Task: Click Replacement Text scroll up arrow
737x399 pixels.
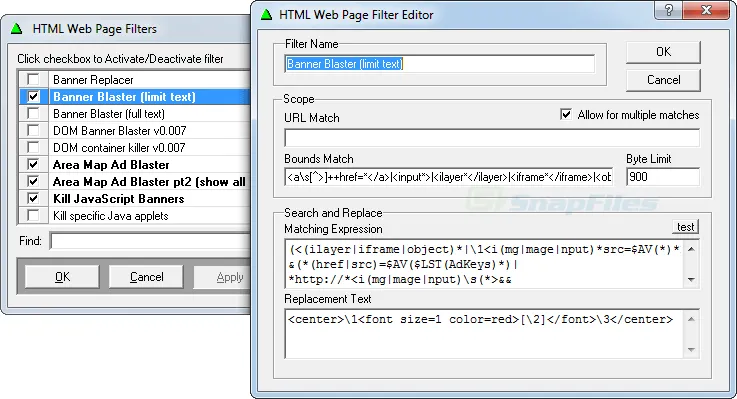Action: point(691,319)
